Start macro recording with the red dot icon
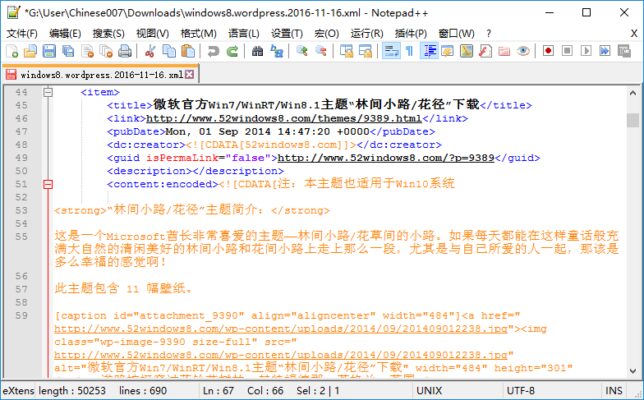The width and height of the screenshot is (644, 400). click(x=549, y=51)
